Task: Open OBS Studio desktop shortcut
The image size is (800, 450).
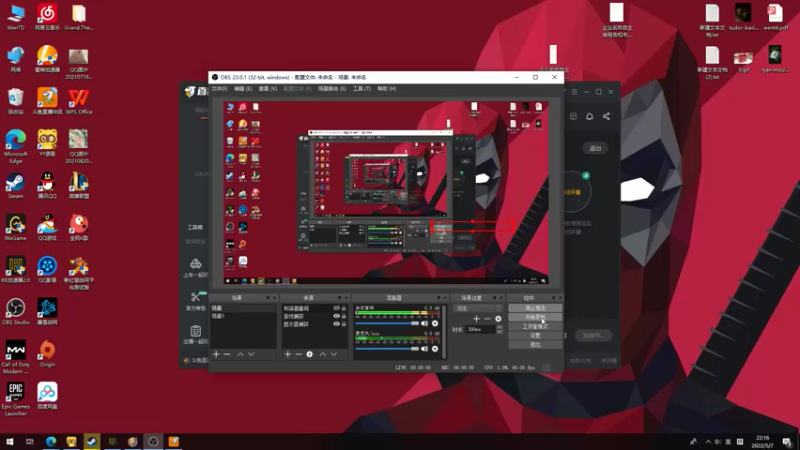Action: (x=15, y=312)
